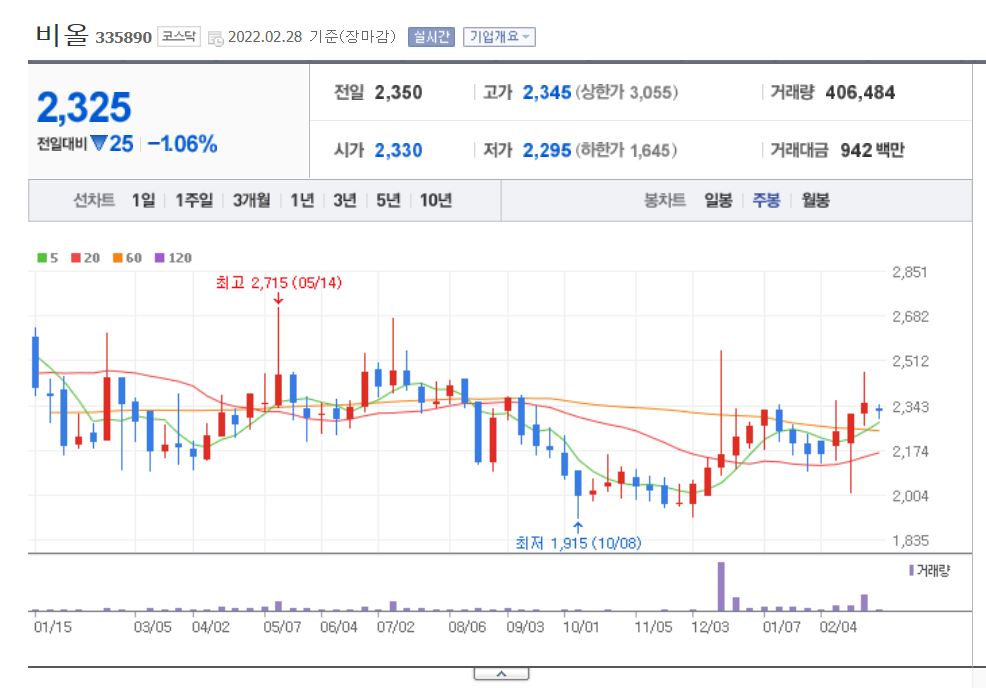
Task: Collapse the chart with bottom up-arrow handle
Action: pyautogui.click(x=501, y=674)
